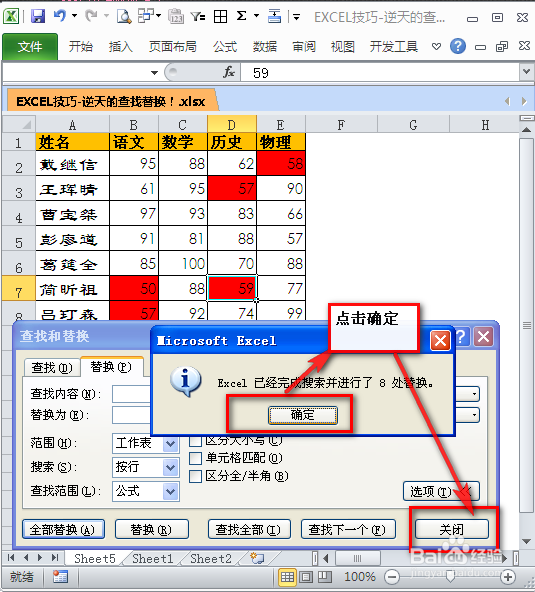
Task: Click the blue Help question mark icon
Action: click(458, 46)
